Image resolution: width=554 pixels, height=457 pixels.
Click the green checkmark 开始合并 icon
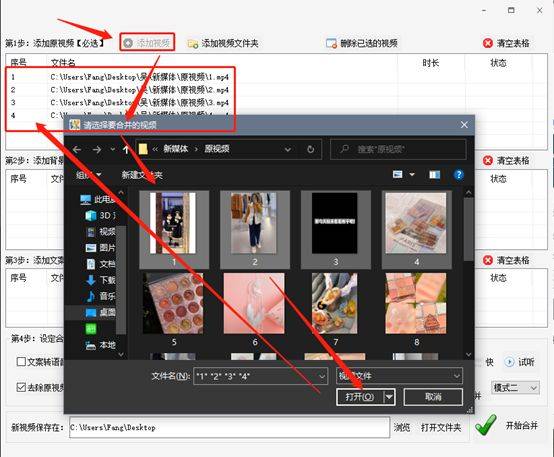pos(485,425)
